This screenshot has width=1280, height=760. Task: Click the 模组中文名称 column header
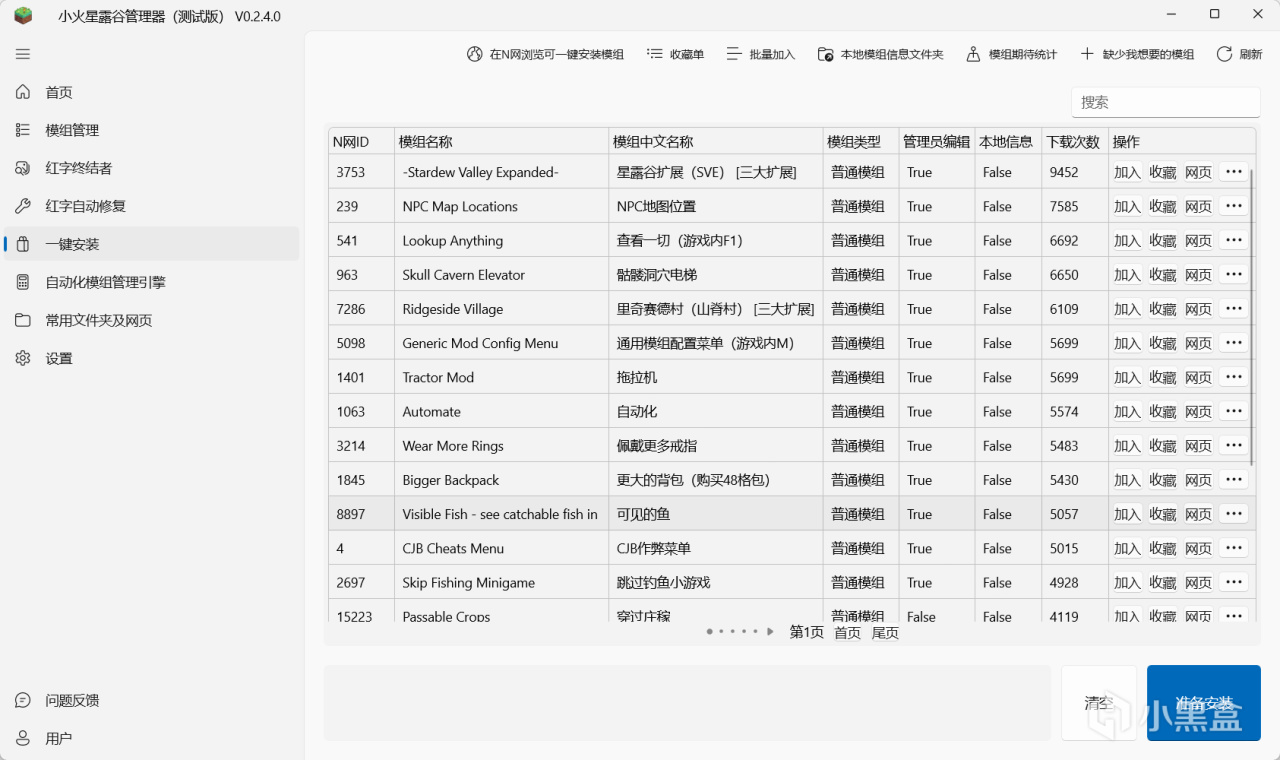point(716,141)
